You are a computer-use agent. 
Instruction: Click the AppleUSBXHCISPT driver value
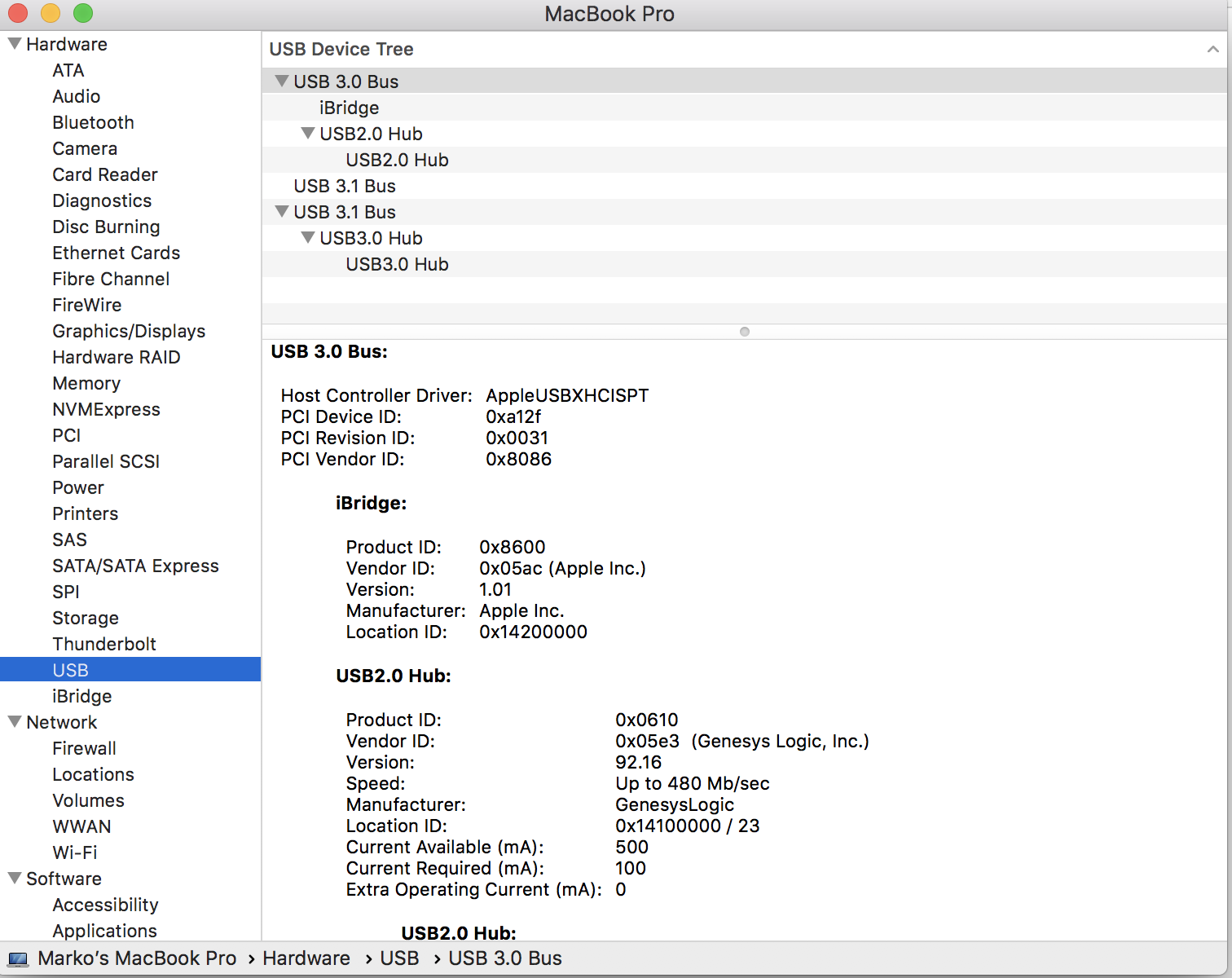coord(568,395)
